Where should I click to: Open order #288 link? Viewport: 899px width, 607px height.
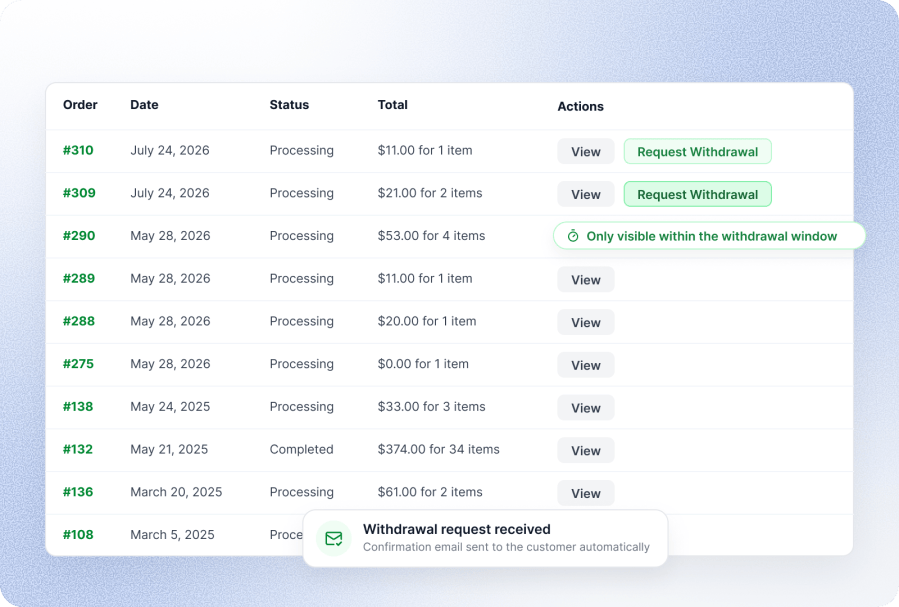(x=79, y=321)
